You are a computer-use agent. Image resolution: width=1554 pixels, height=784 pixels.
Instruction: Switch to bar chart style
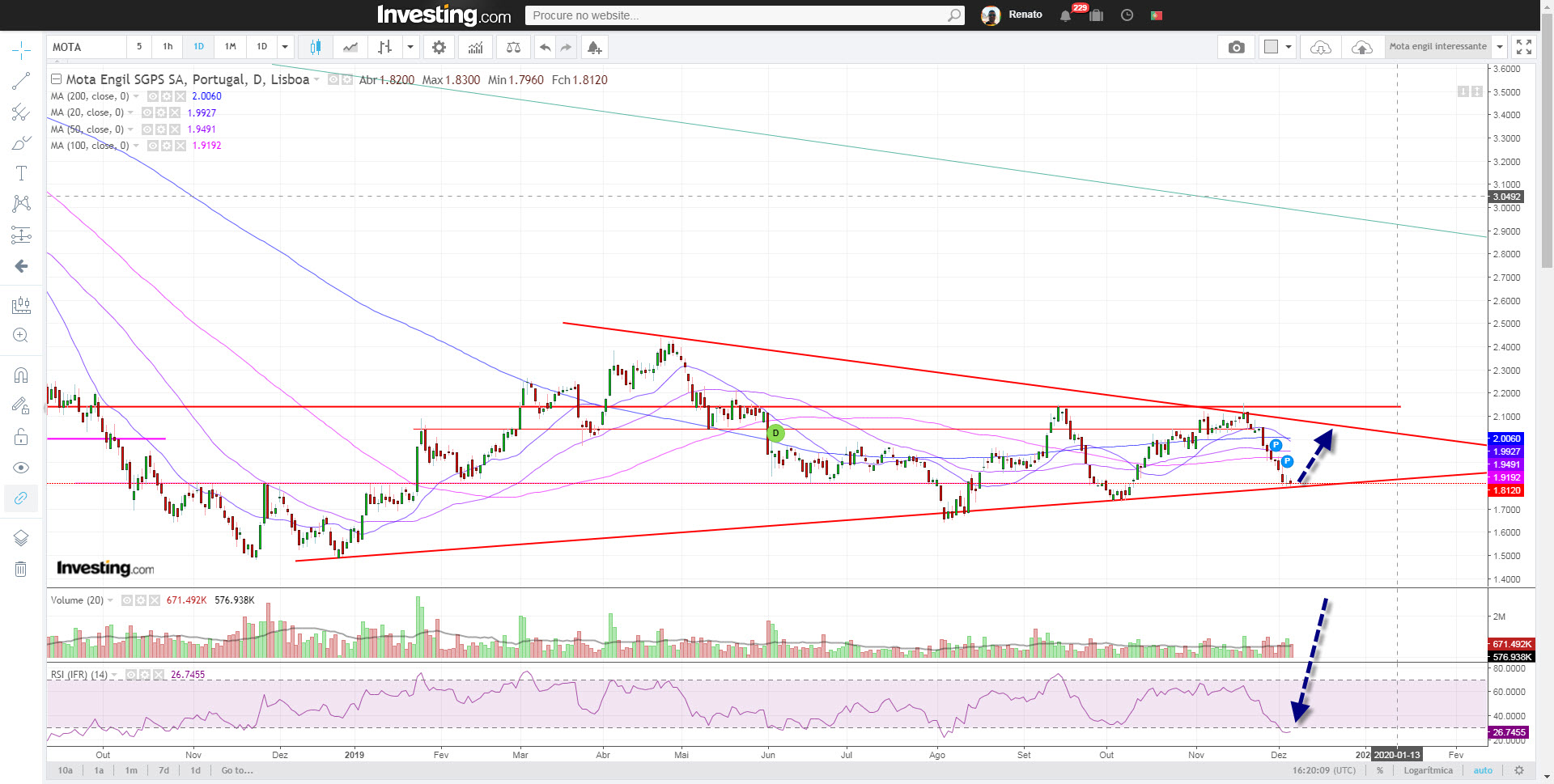385,47
